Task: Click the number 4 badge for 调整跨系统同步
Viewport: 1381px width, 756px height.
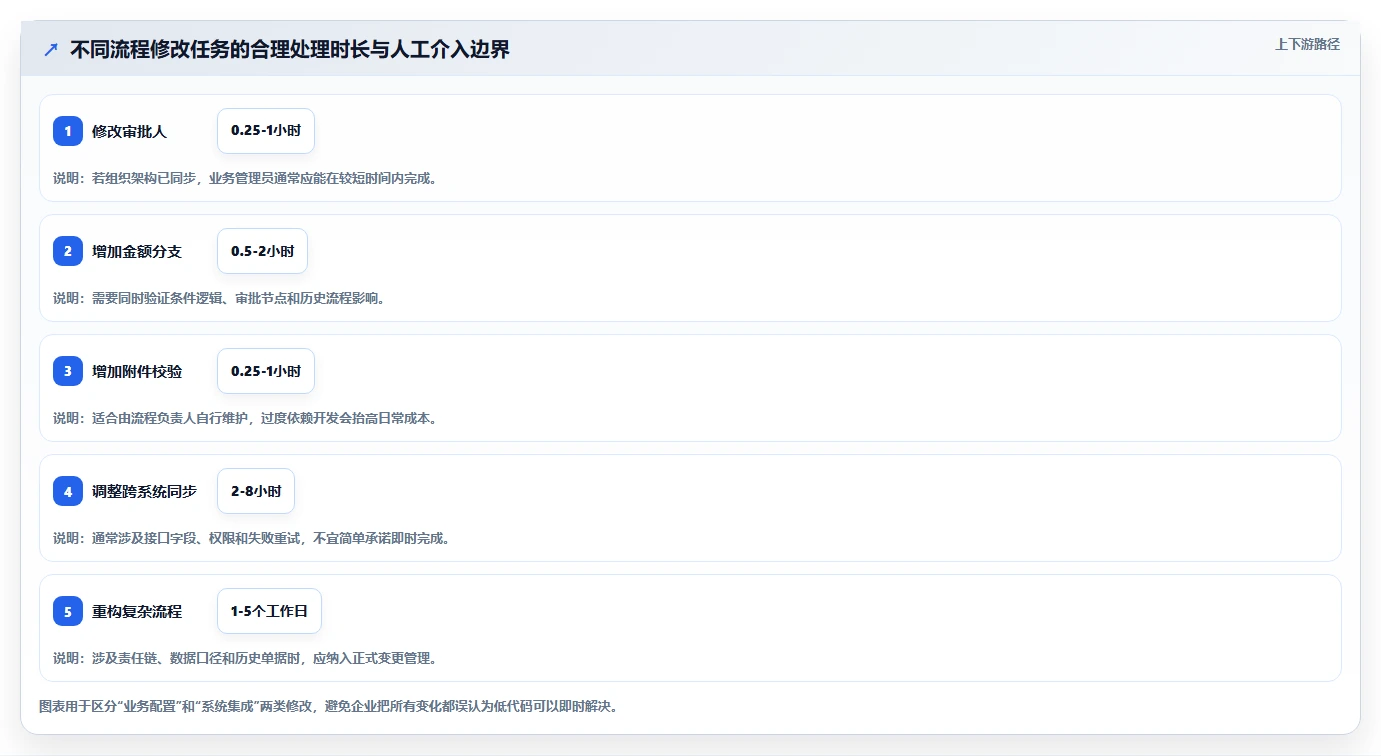Action: tap(68, 491)
